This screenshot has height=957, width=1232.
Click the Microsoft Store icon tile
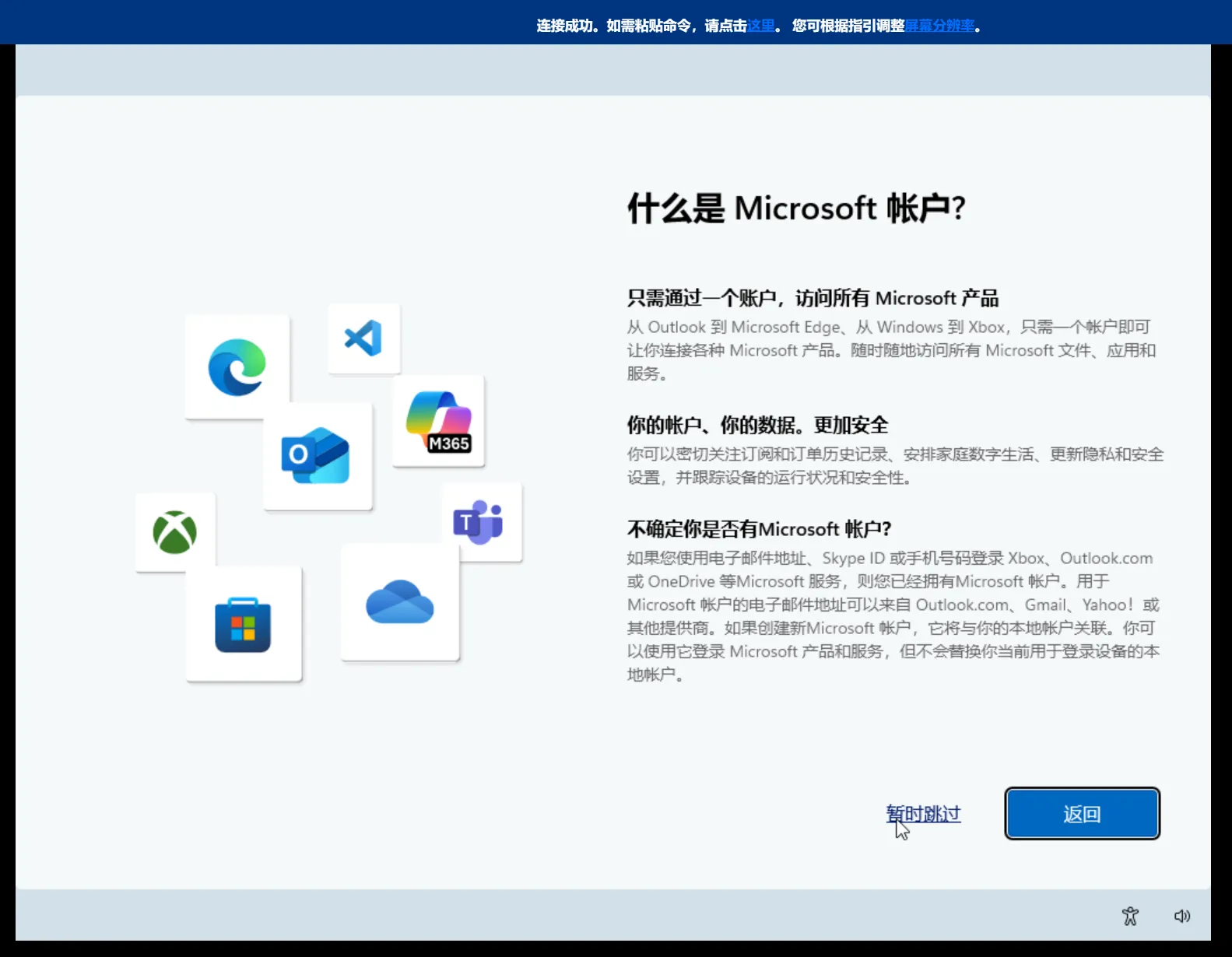click(244, 624)
